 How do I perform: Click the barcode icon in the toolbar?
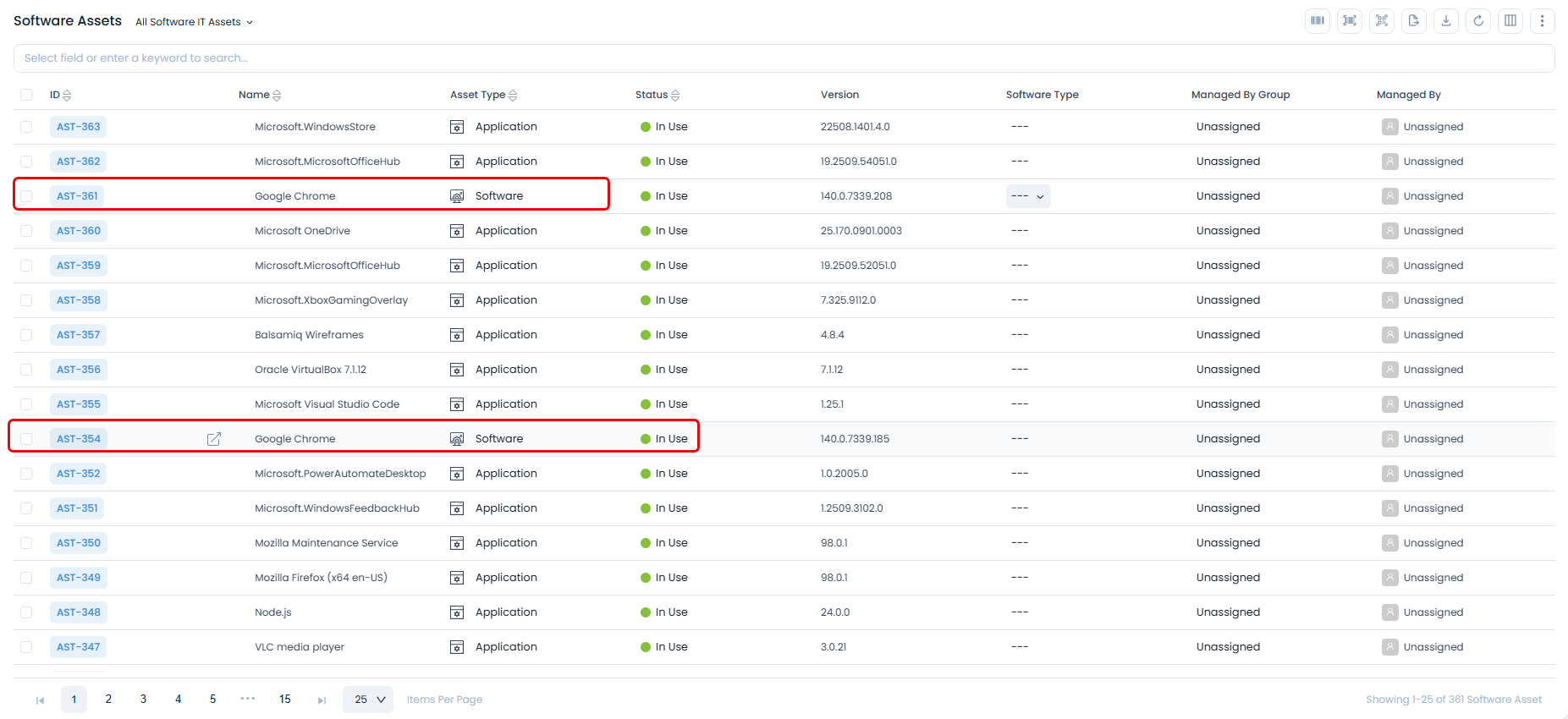pos(1318,21)
